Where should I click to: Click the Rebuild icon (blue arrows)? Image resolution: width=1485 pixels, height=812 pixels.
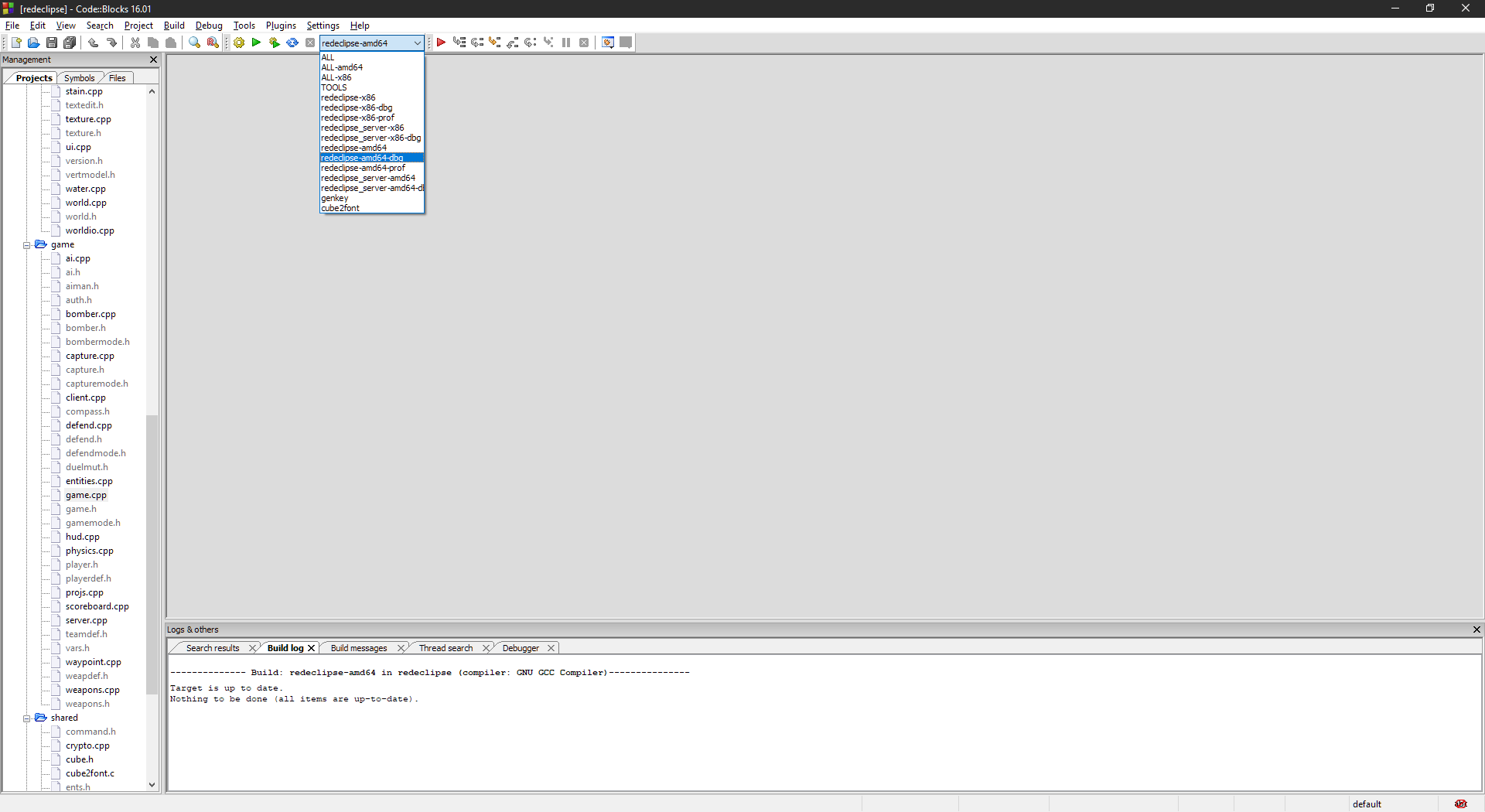(x=292, y=43)
